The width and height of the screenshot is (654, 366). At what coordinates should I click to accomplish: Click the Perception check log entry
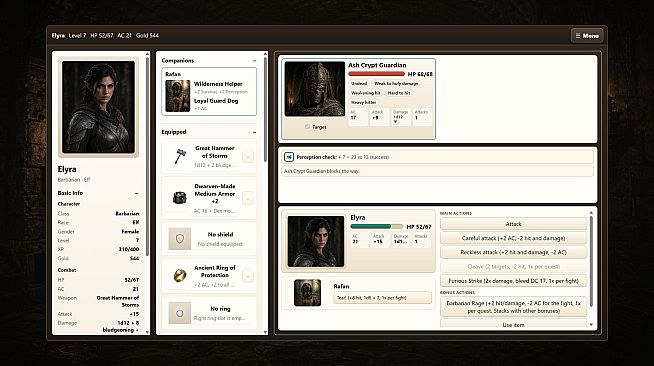point(437,157)
